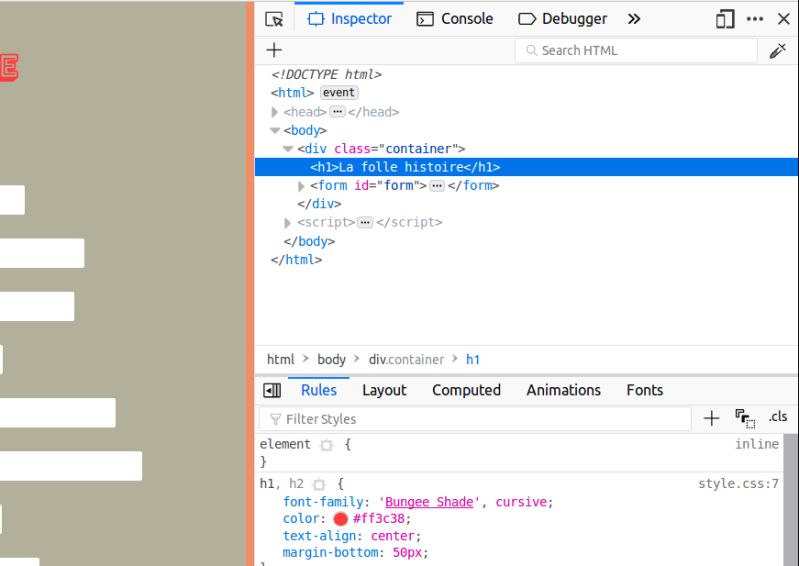Switch to the Console tab
The width and height of the screenshot is (799, 566).
coord(455,19)
